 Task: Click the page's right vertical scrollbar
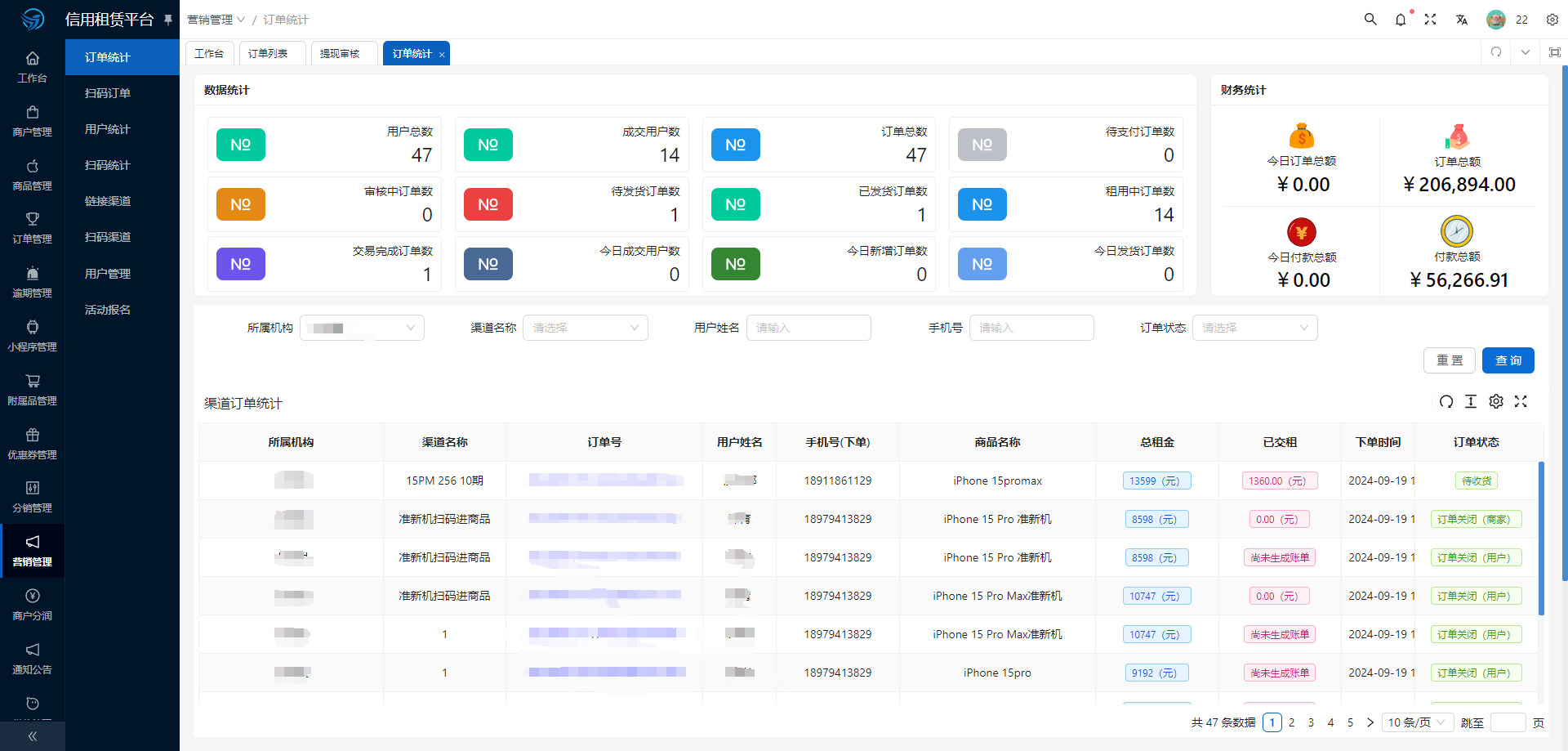(1565, 323)
